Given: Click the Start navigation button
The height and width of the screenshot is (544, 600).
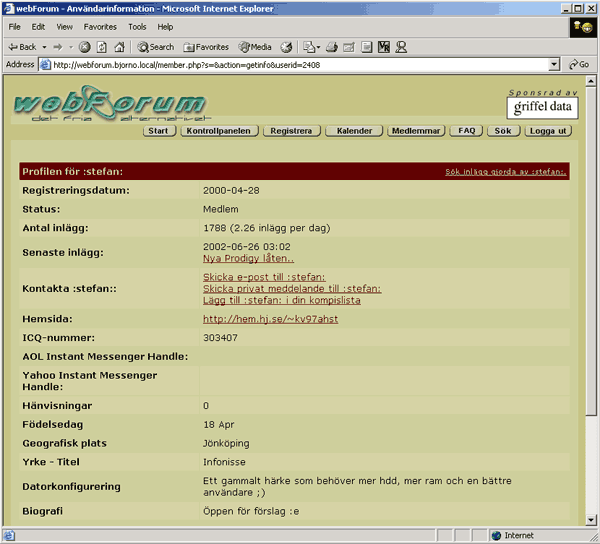Looking at the screenshot, I should pyautogui.click(x=159, y=131).
